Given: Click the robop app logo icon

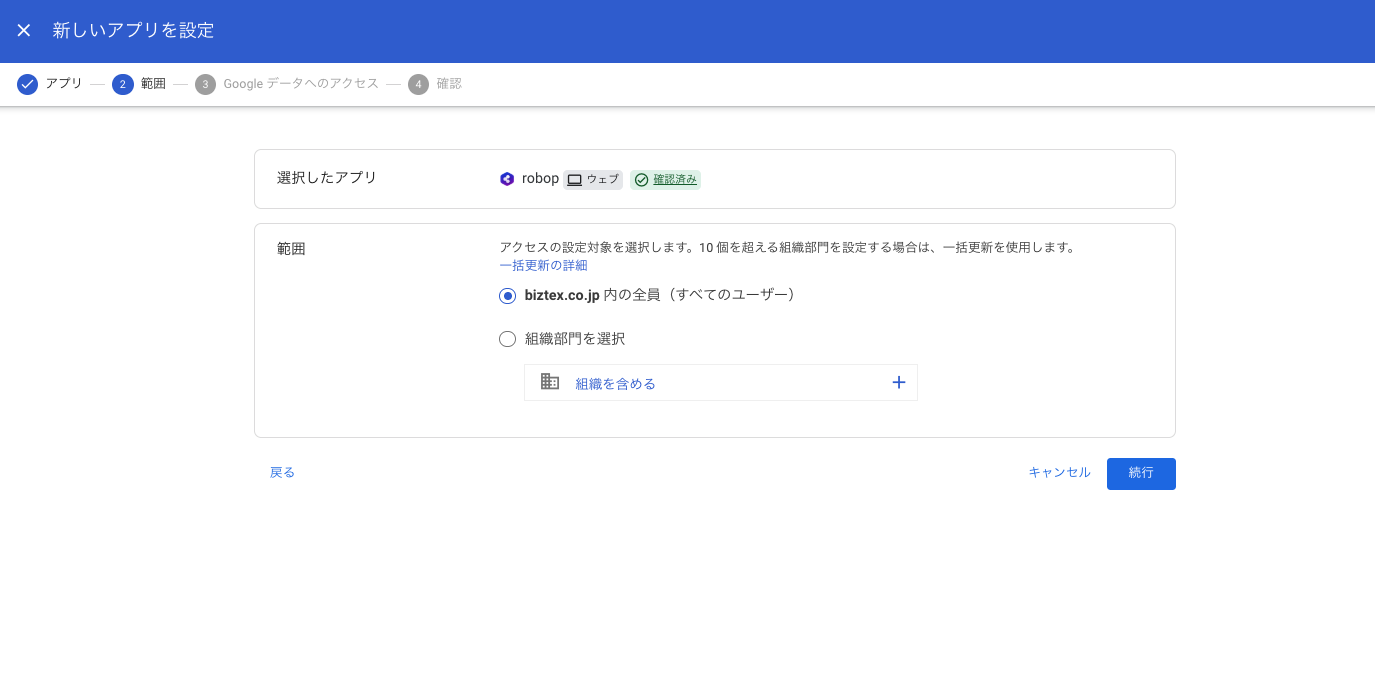Looking at the screenshot, I should [507, 179].
